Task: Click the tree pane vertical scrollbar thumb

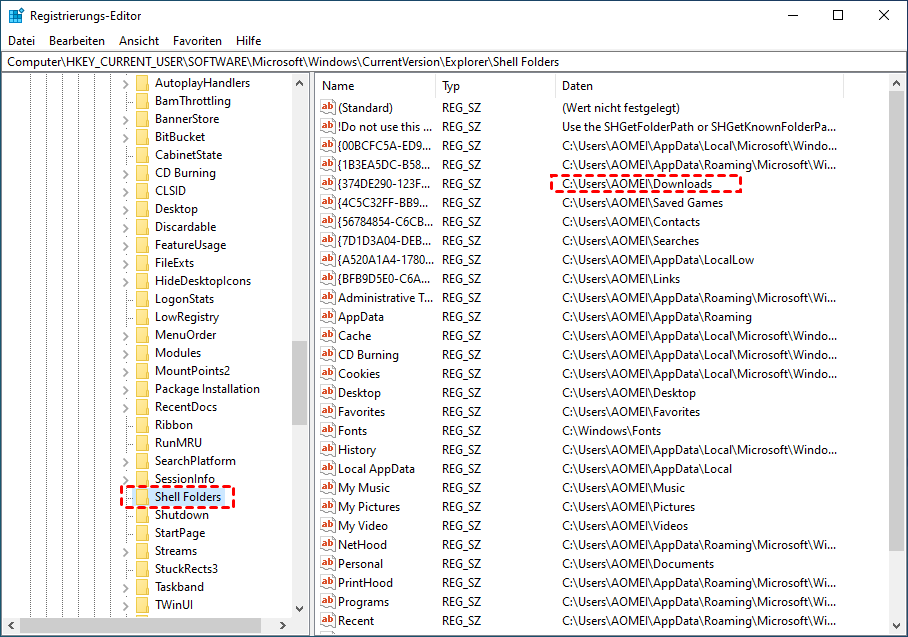Action: coord(299,383)
